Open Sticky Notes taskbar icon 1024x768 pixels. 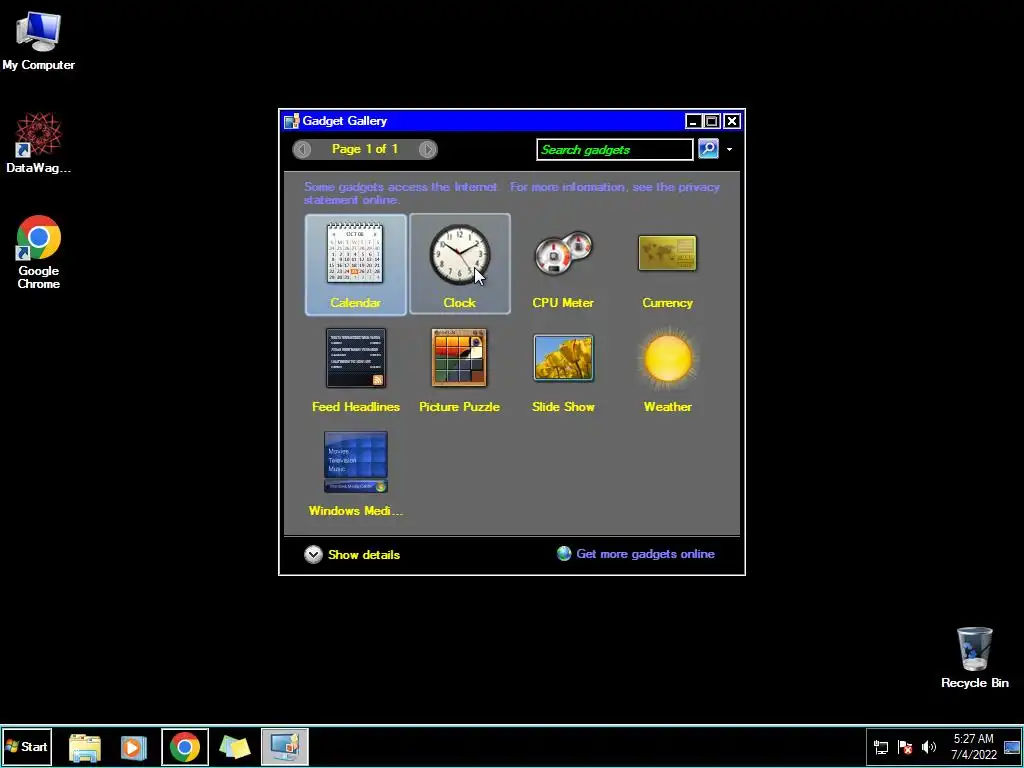coord(235,747)
